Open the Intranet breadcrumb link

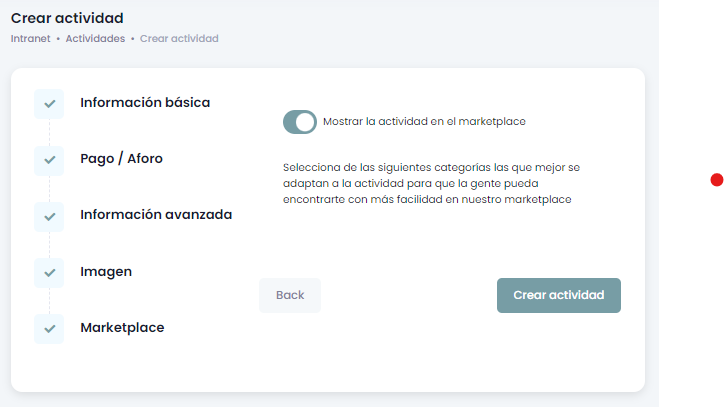click(x=30, y=38)
